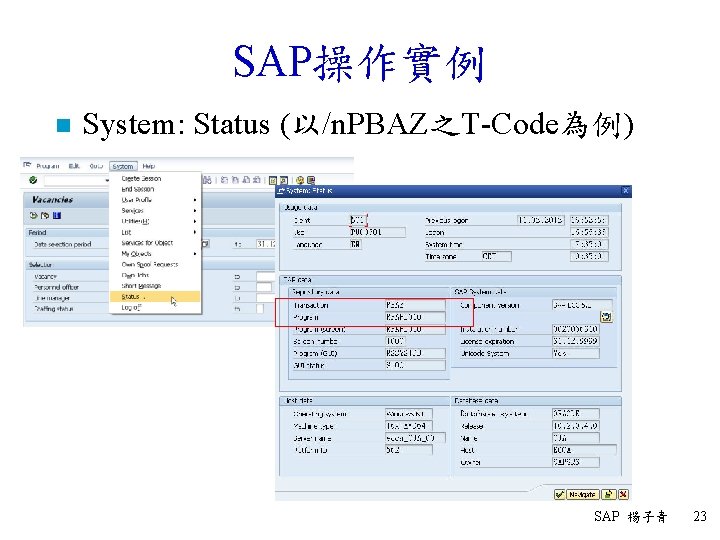Click the Client field in Usage data

(x=359, y=220)
